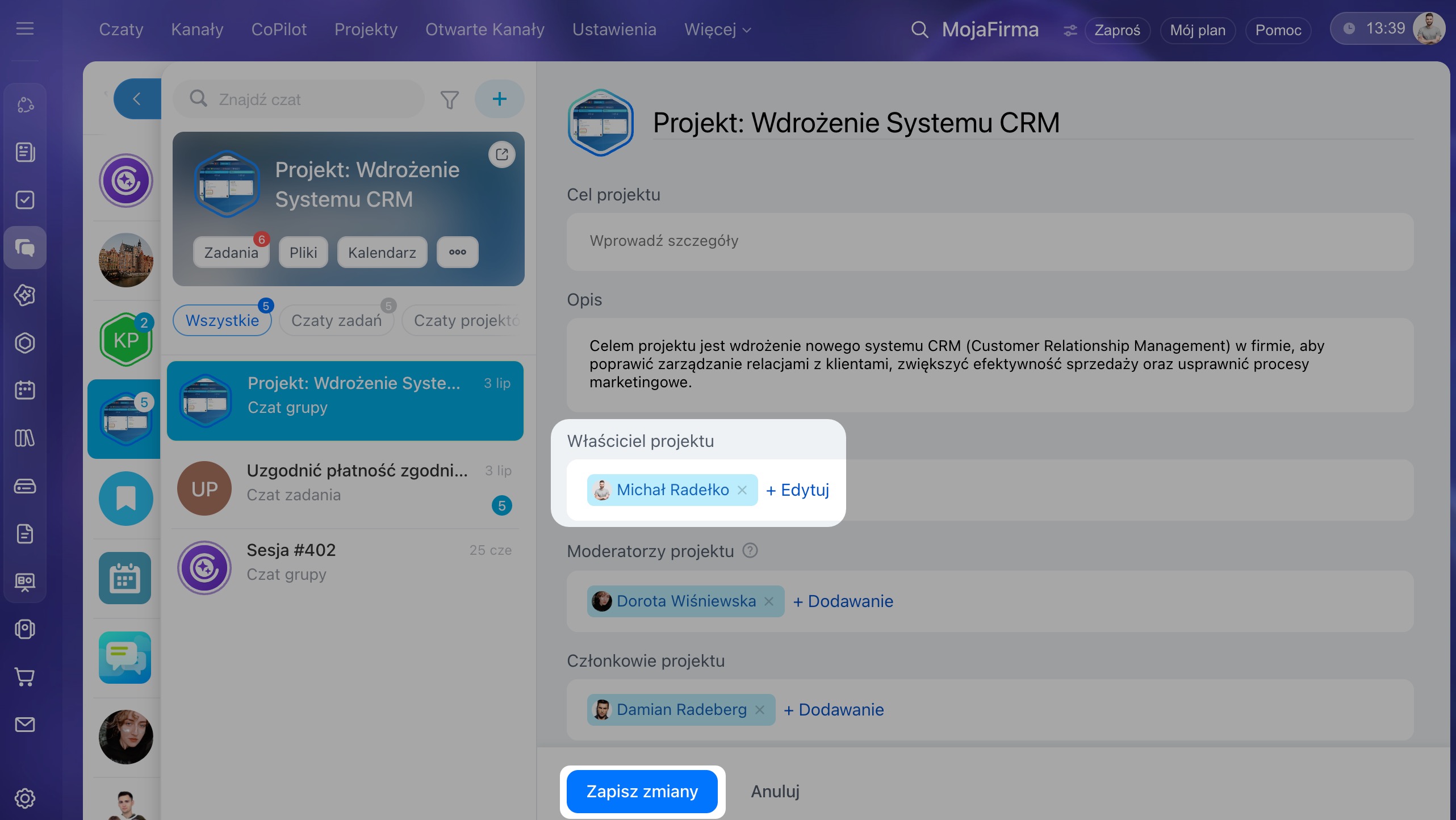Expand the Więcej dropdown menu
Image resolution: width=1456 pixels, height=820 pixels.
pos(717,30)
